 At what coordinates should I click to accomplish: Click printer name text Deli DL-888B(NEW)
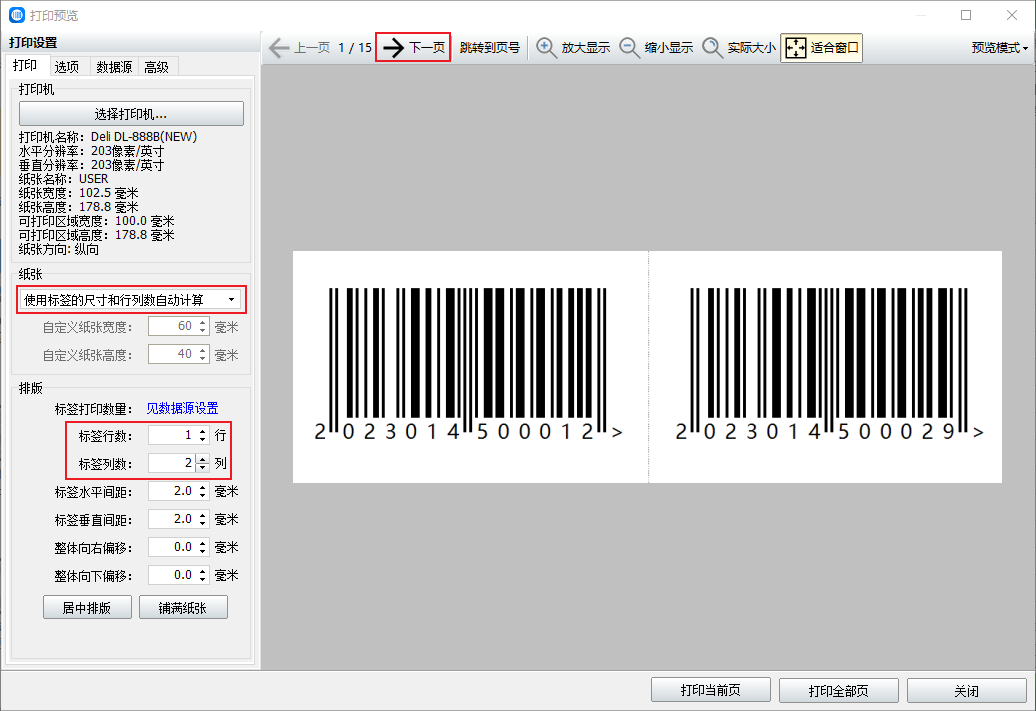coord(144,137)
